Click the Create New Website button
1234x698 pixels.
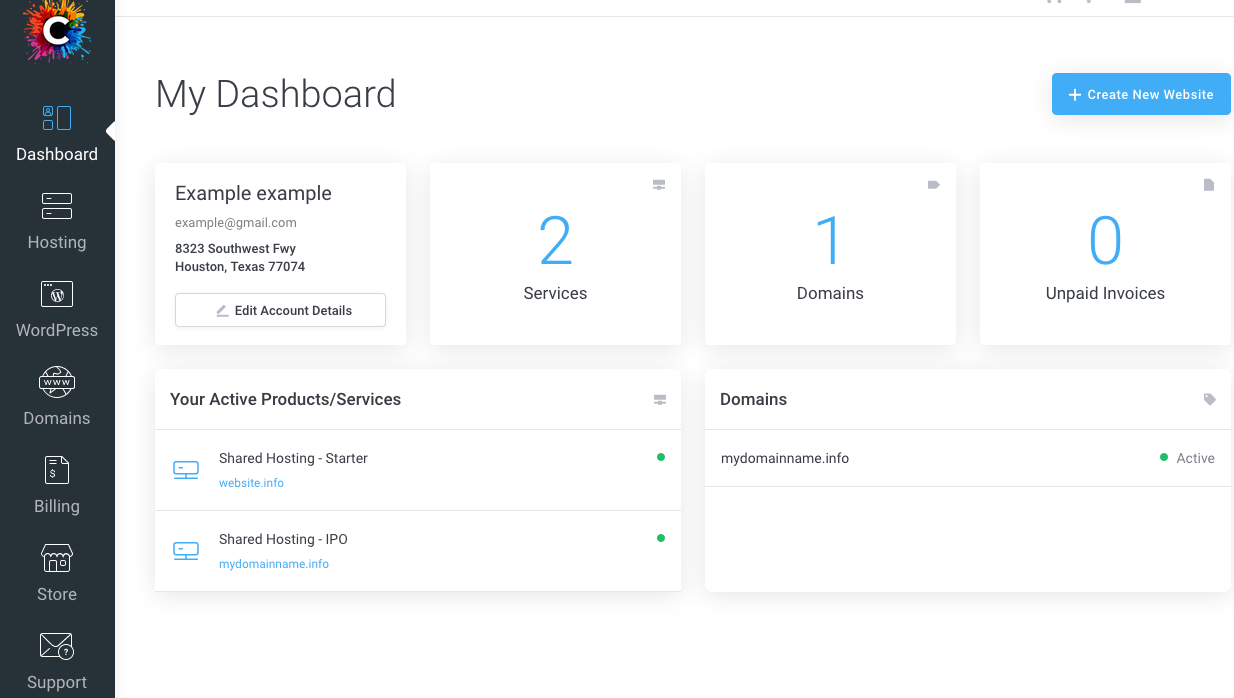(x=1141, y=94)
